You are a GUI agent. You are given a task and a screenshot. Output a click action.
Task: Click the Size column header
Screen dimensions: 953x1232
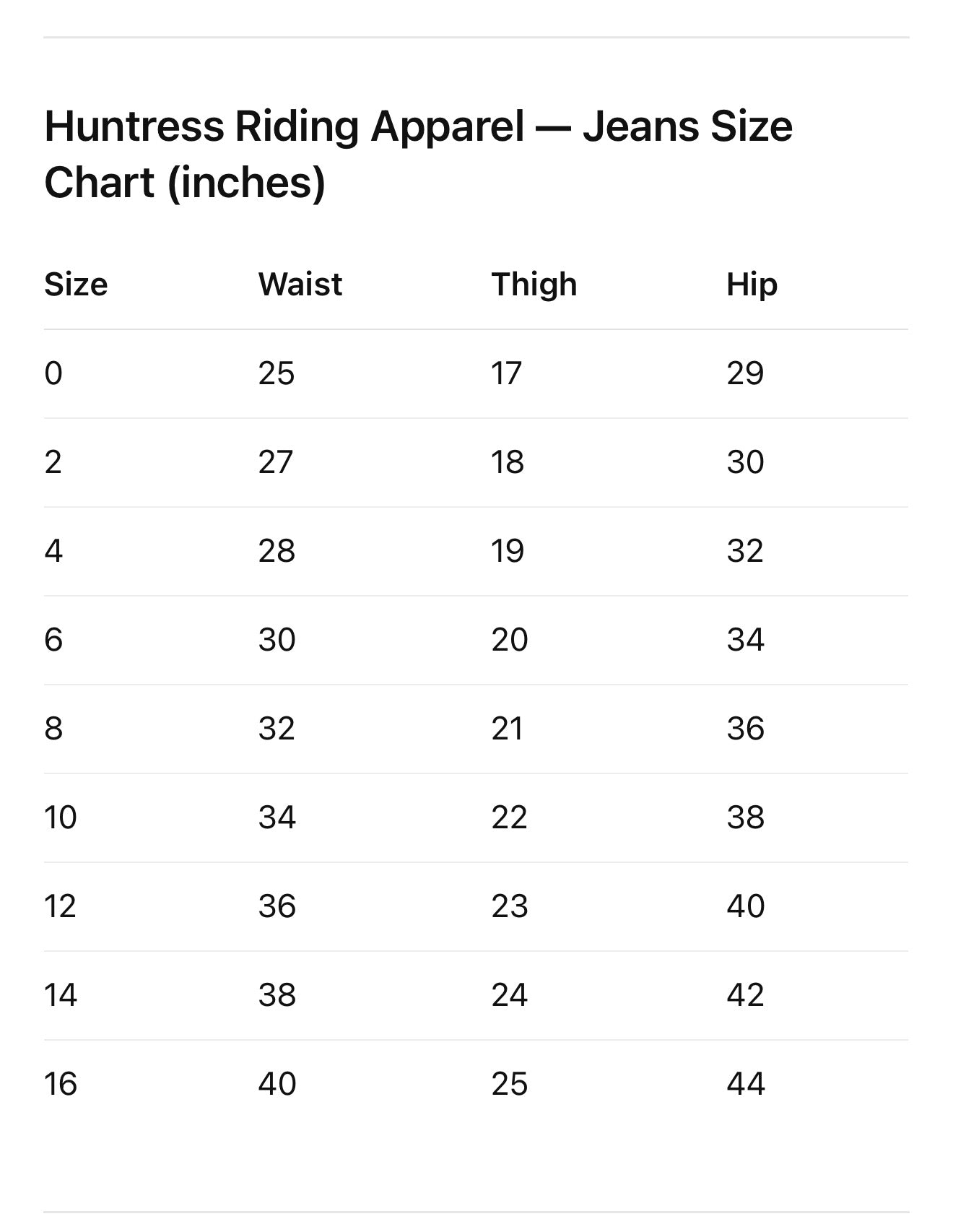[x=76, y=285]
